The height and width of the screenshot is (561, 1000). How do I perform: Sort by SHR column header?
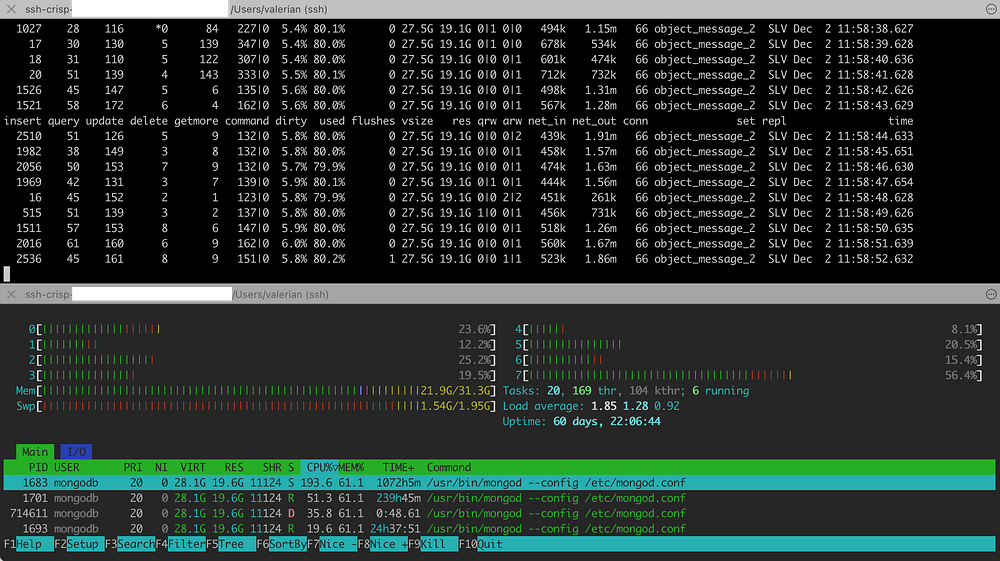tap(272, 467)
